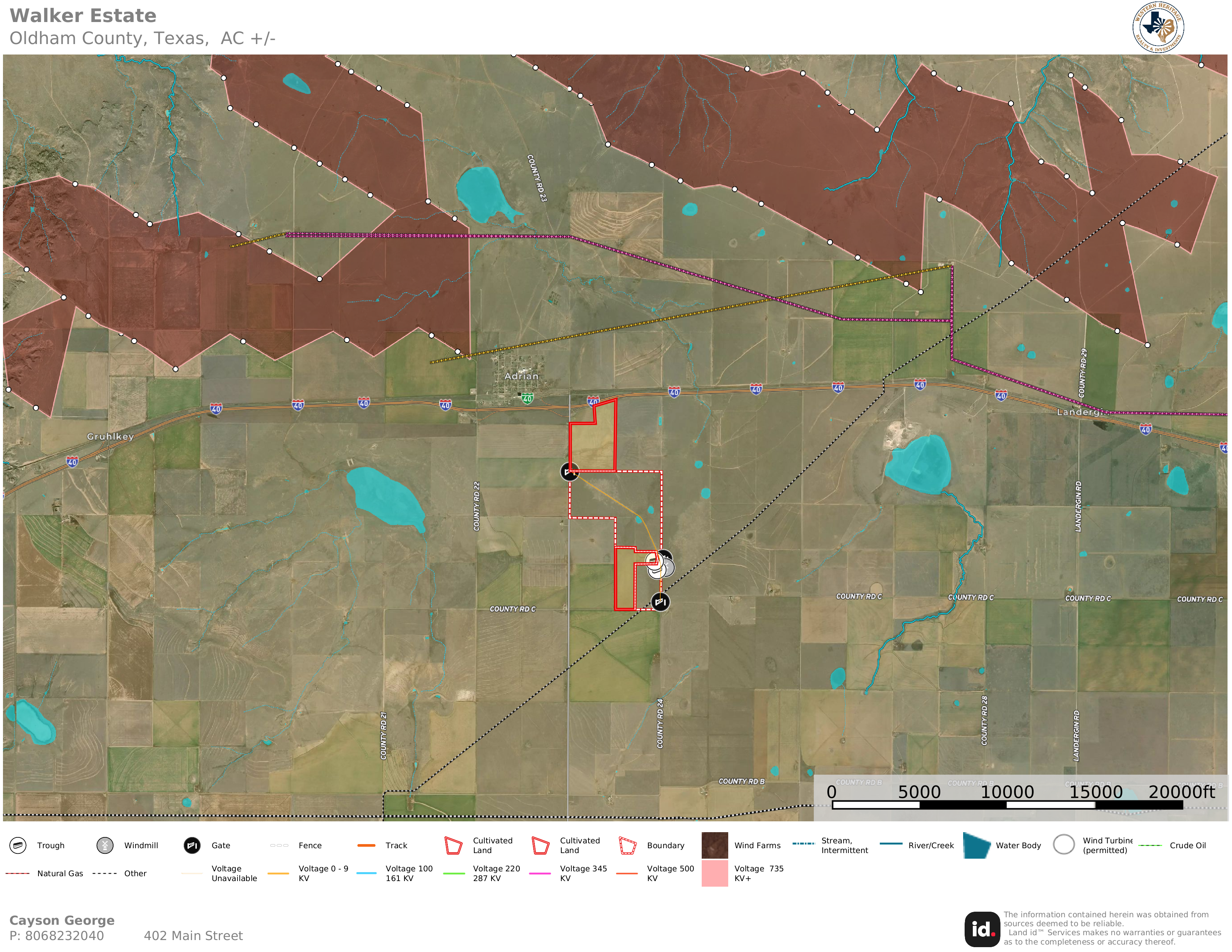The height and width of the screenshot is (952, 1232).
Task: Click the 402 Main Street address
Action: click(193, 936)
